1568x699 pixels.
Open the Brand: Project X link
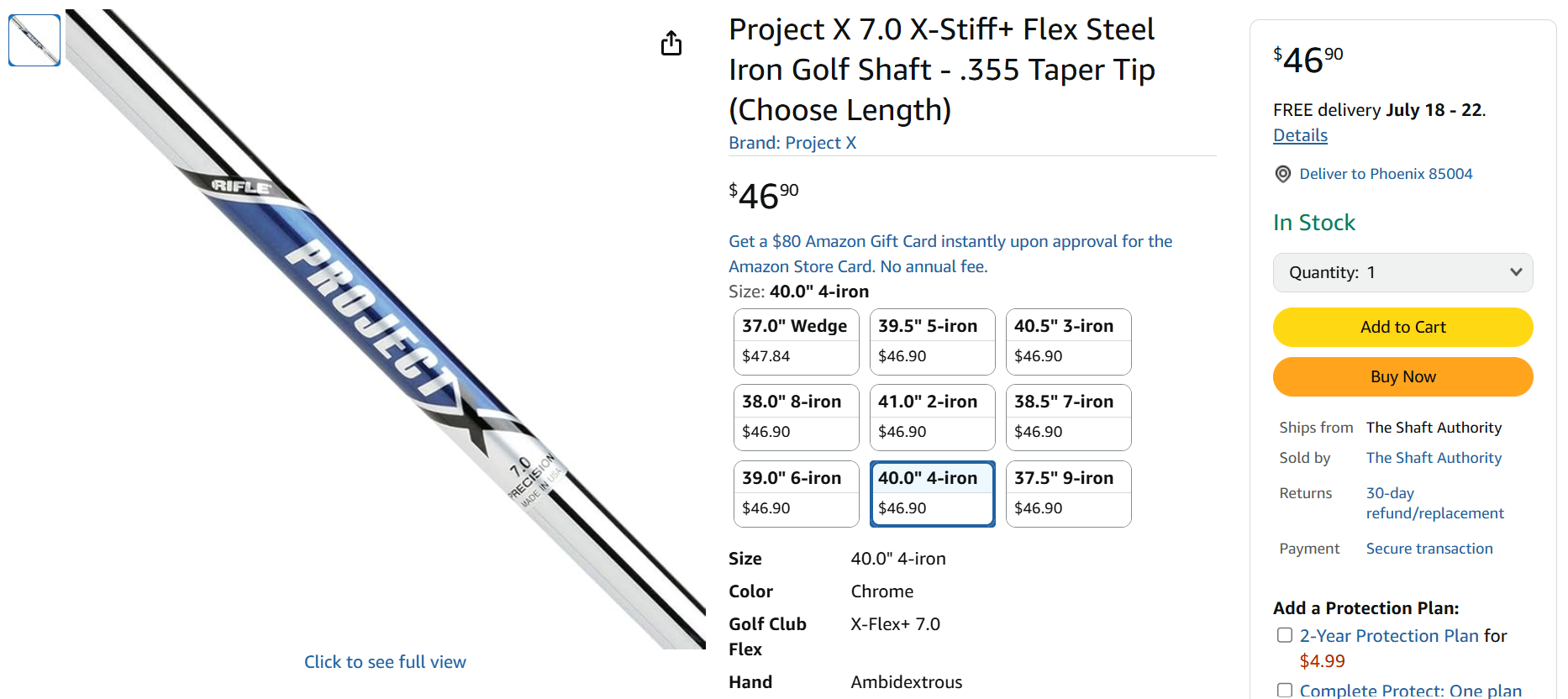[x=792, y=143]
